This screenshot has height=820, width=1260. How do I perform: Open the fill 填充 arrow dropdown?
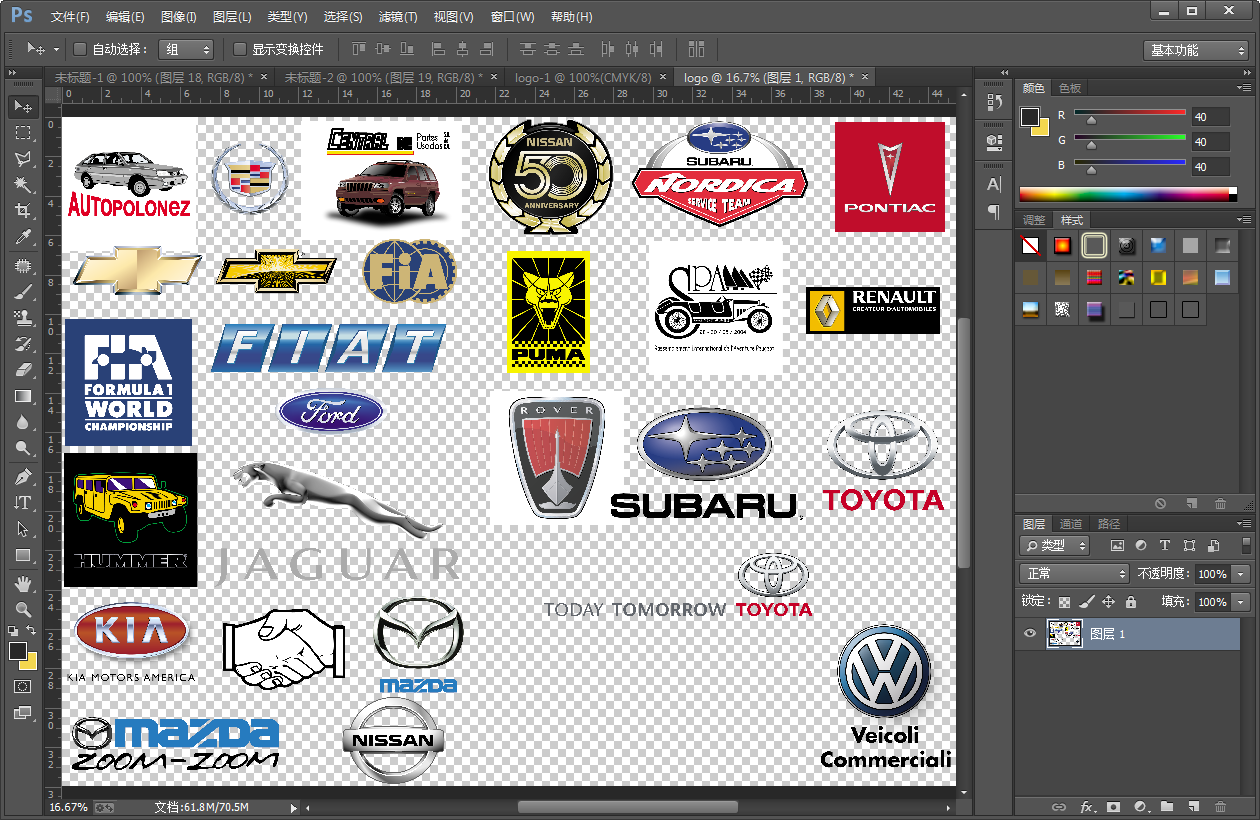tap(1241, 602)
